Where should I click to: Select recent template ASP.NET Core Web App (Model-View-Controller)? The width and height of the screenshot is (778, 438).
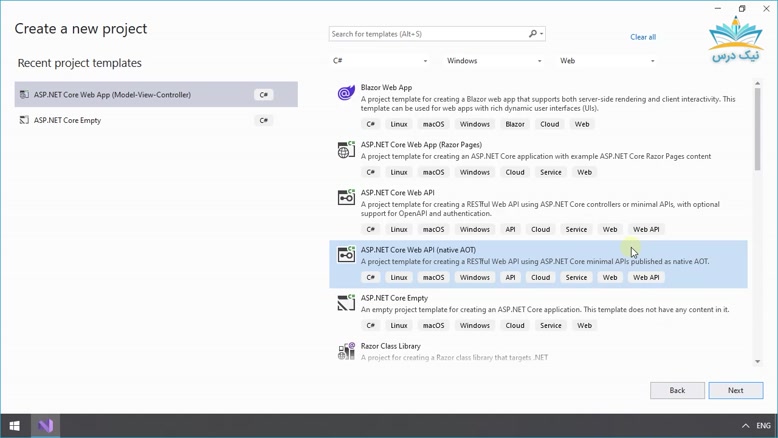pyautogui.click(x=156, y=94)
